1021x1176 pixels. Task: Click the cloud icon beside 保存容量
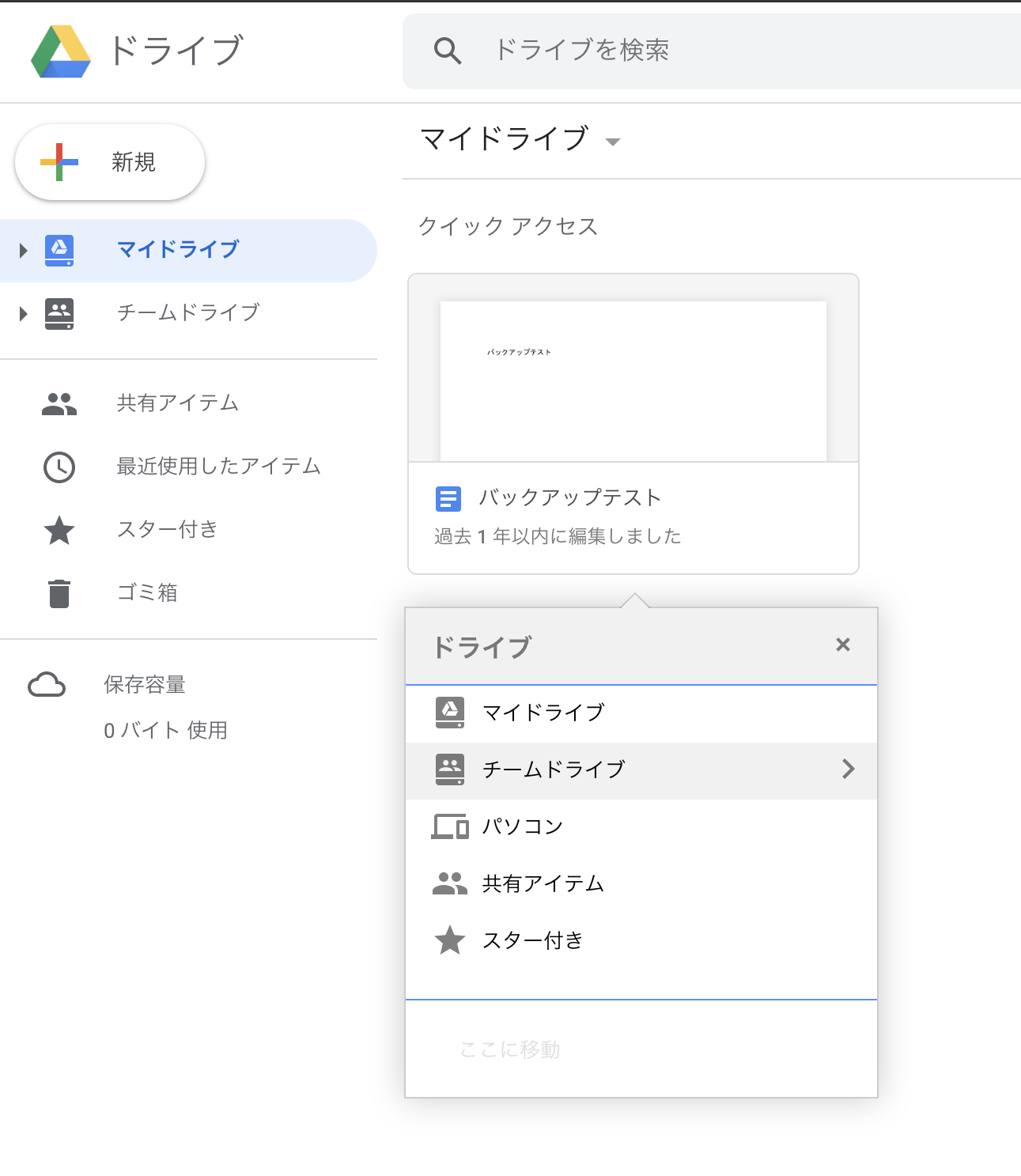pos(47,685)
